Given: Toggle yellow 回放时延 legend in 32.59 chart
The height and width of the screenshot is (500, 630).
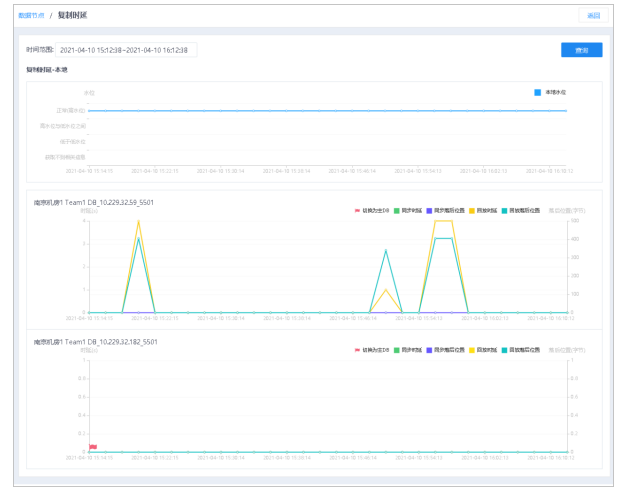Looking at the screenshot, I should pos(483,211).
